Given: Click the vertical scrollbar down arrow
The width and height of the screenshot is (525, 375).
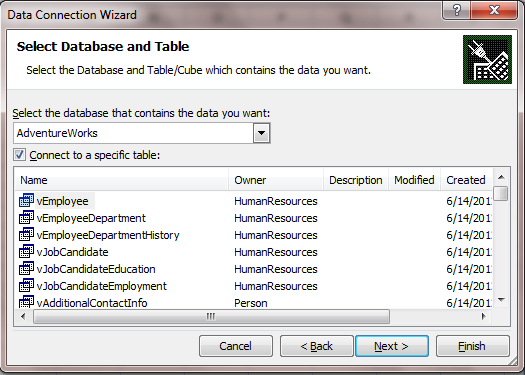Looking at the screenshot, I should [x=501, y=300].
